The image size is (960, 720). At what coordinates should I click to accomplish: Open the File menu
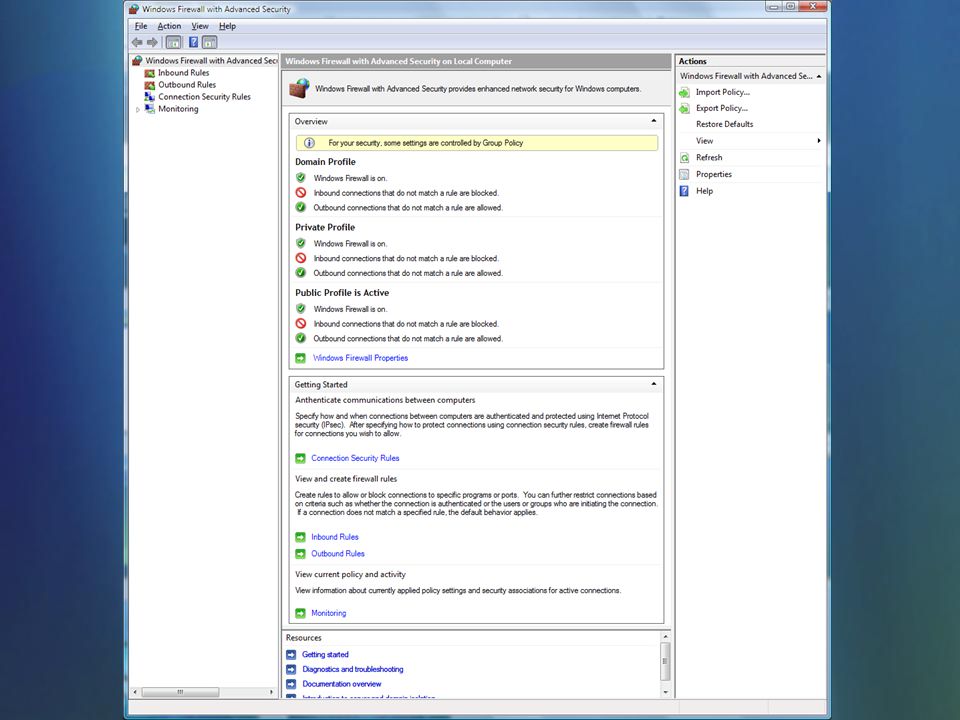[x=141, y=26]
